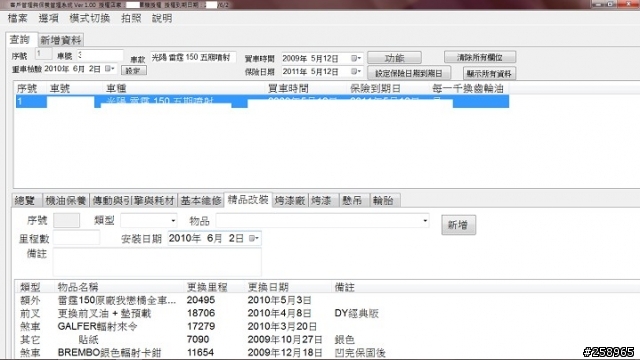Open the 買車時間 date picker dropdown
This screenshot has height=360, width=640.
pyautogui.click(x=356, y=58)
